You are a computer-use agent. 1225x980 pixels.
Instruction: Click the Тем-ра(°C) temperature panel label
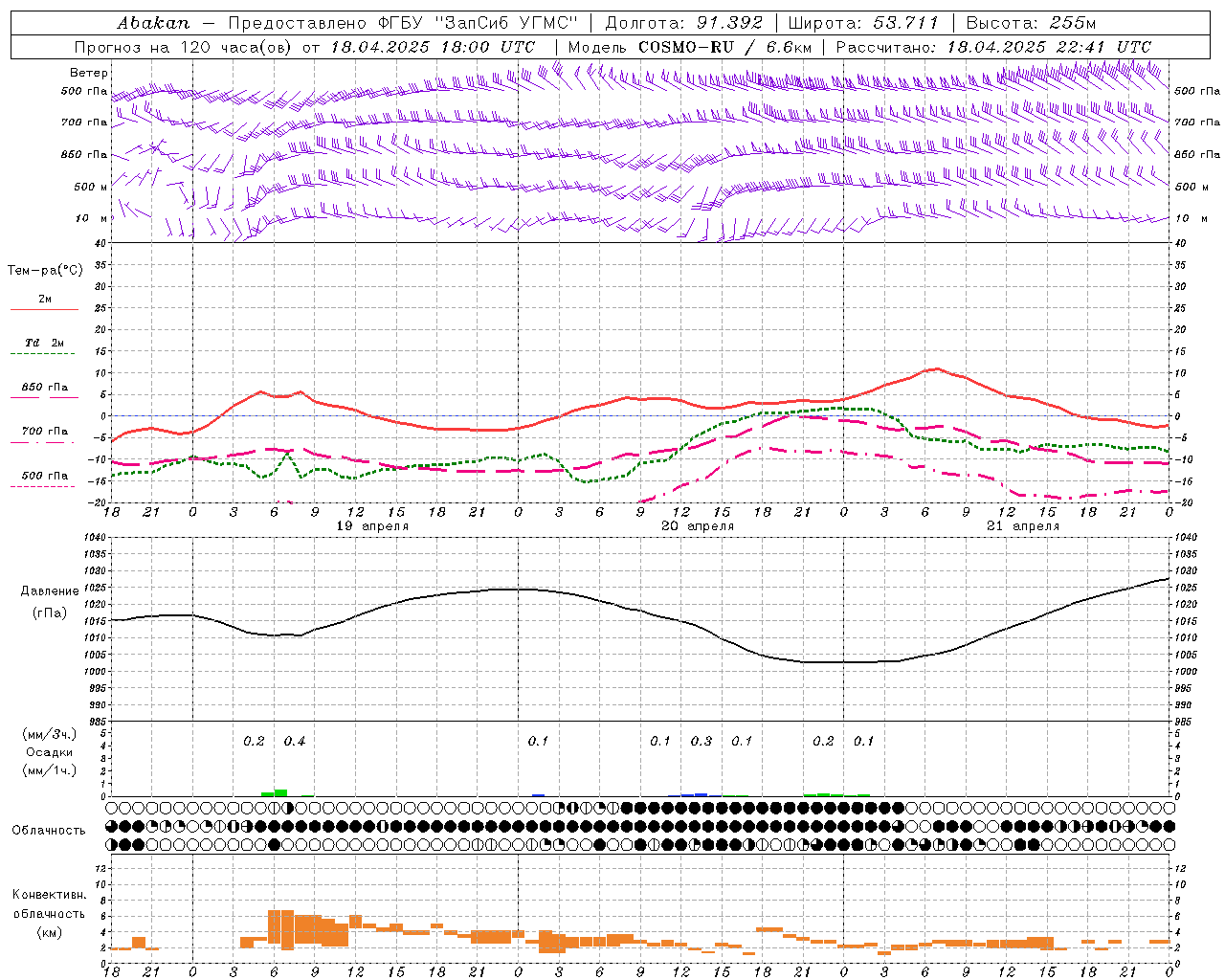point(45,271)
